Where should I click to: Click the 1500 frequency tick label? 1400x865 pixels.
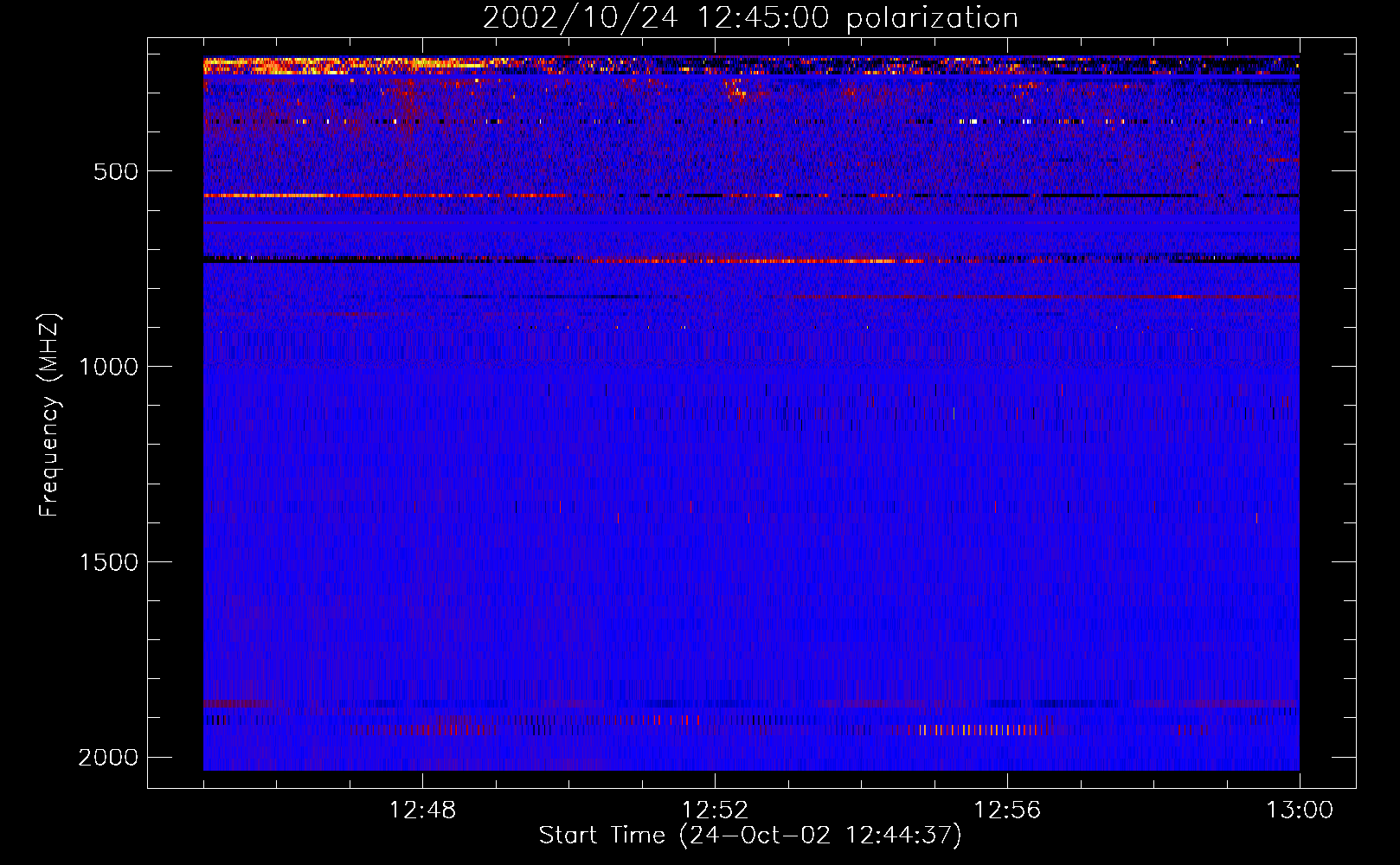(108, 562)
